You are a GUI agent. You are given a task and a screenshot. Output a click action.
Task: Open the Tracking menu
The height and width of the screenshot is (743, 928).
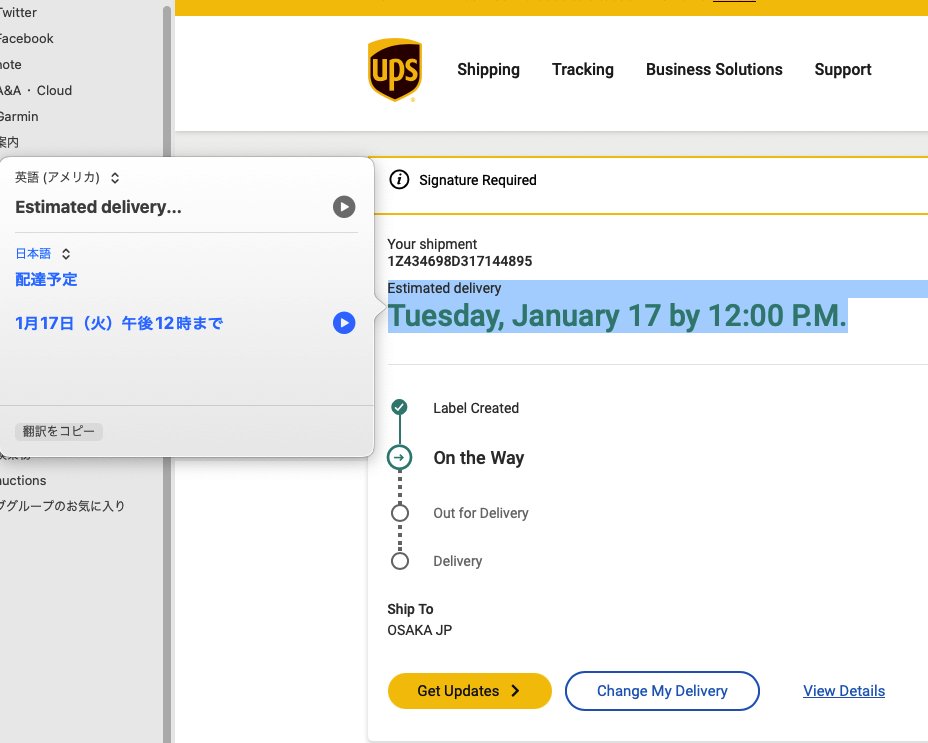(x=583, y=69)
